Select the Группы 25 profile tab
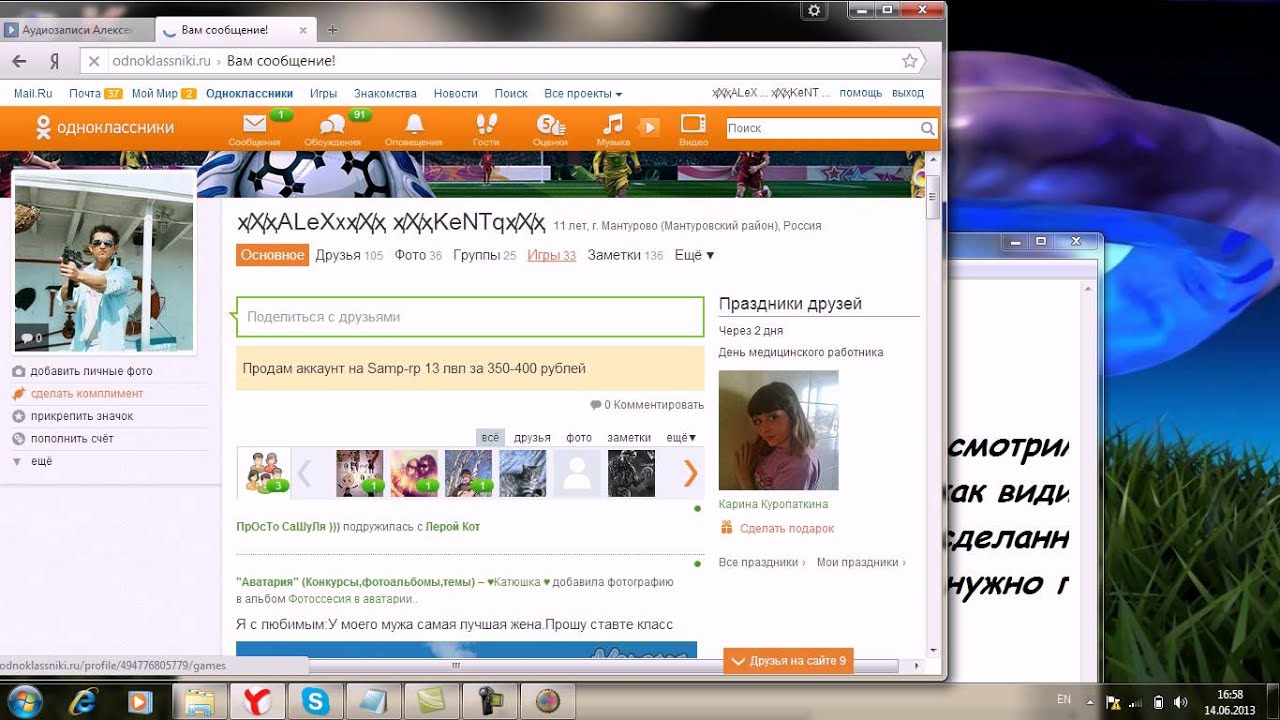1280x720 pixels. (485, 255)
